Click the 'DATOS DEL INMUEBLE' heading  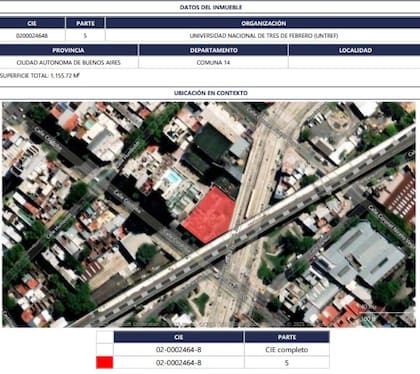point(211,7)
